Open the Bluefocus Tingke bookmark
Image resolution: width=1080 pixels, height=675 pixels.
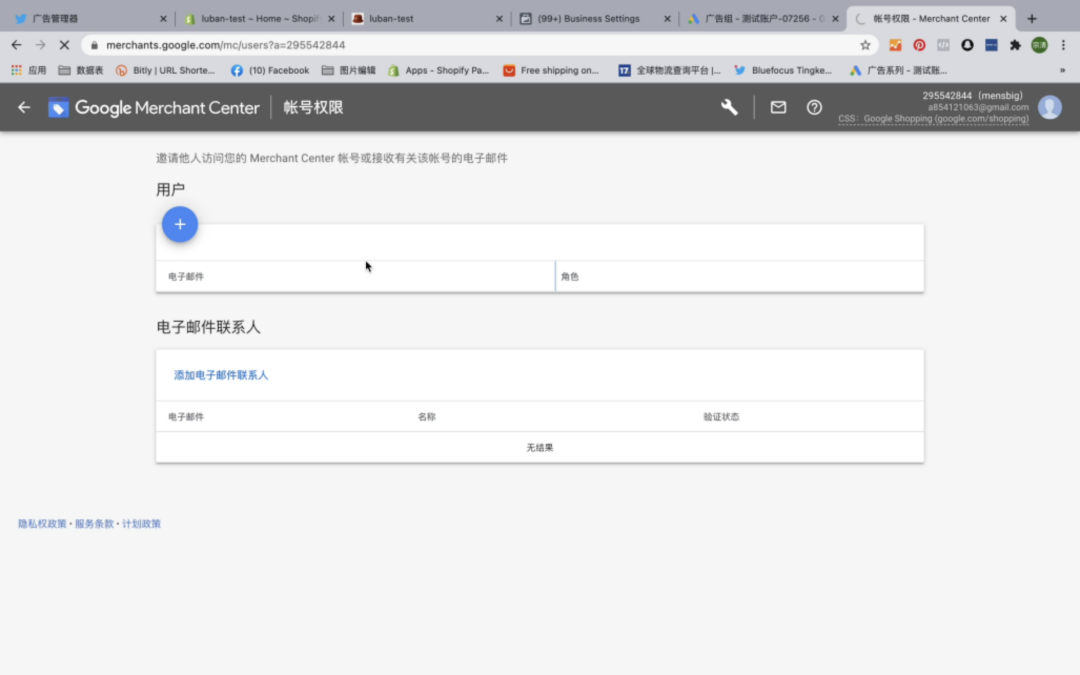tap(783, 70)
